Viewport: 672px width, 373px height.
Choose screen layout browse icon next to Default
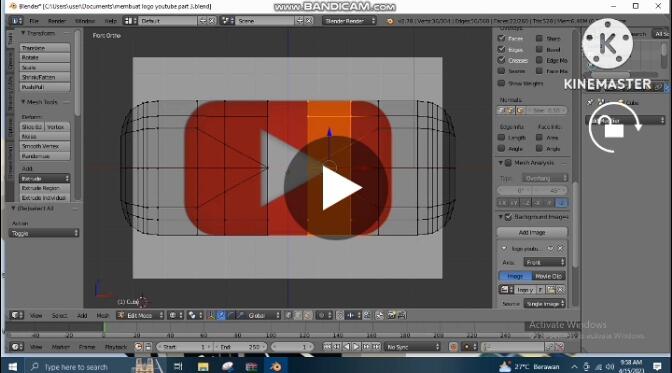pyautogui.click(x=130, y=21)
